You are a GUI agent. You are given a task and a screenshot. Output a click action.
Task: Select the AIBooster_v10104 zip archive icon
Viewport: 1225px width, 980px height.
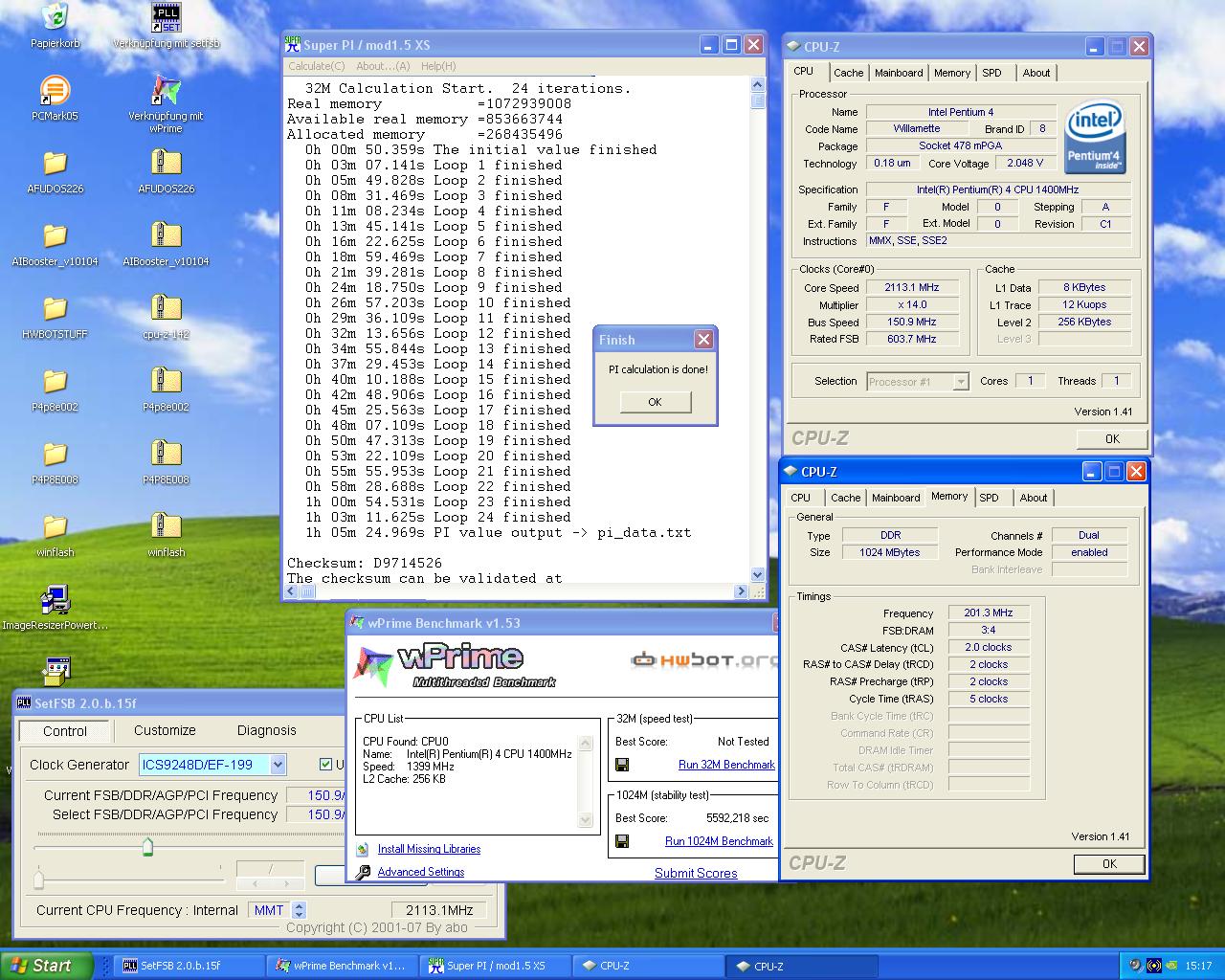tap(167, 235)
